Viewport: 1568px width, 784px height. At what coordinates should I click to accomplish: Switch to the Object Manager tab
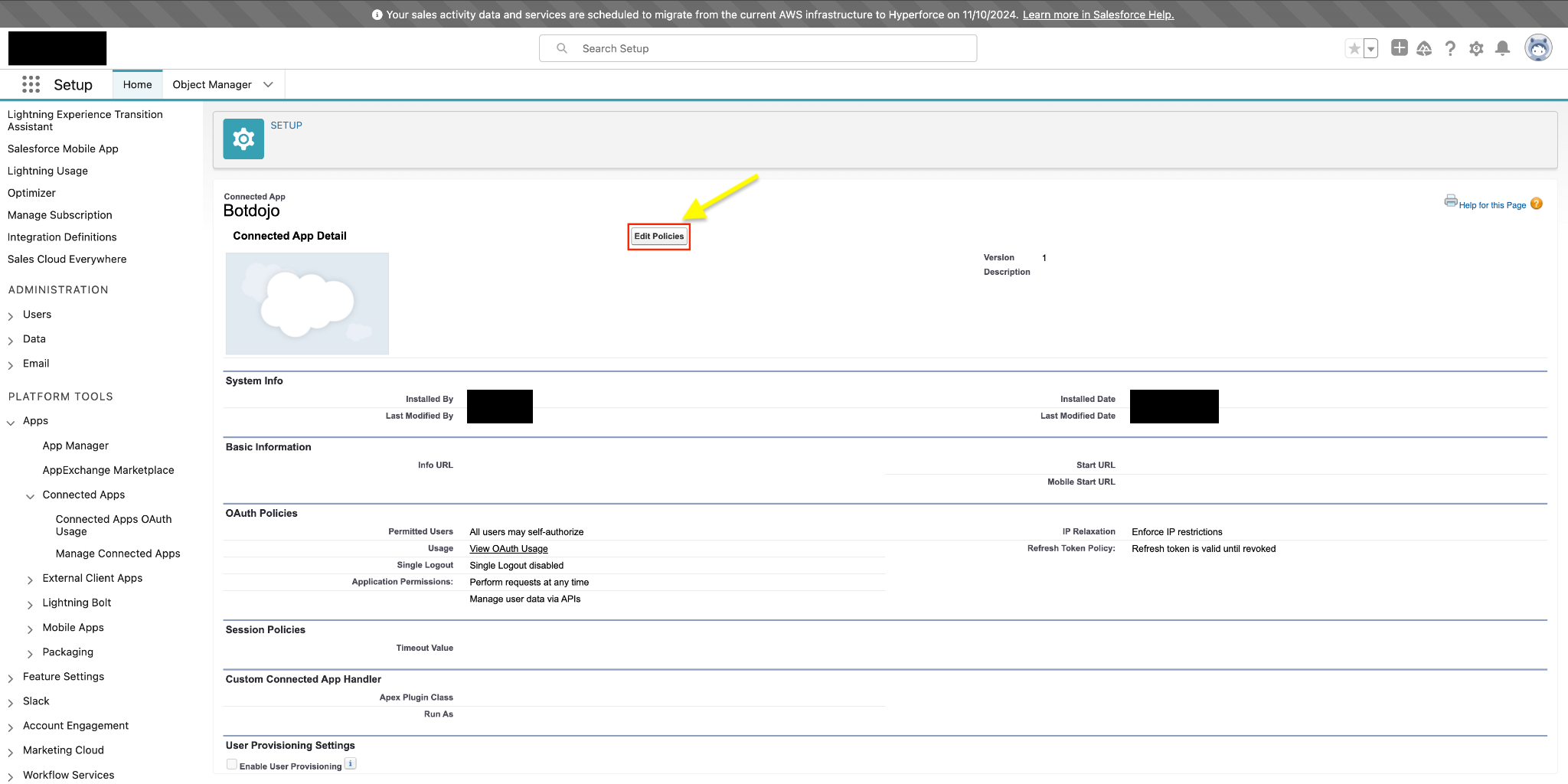click(212, 84)
